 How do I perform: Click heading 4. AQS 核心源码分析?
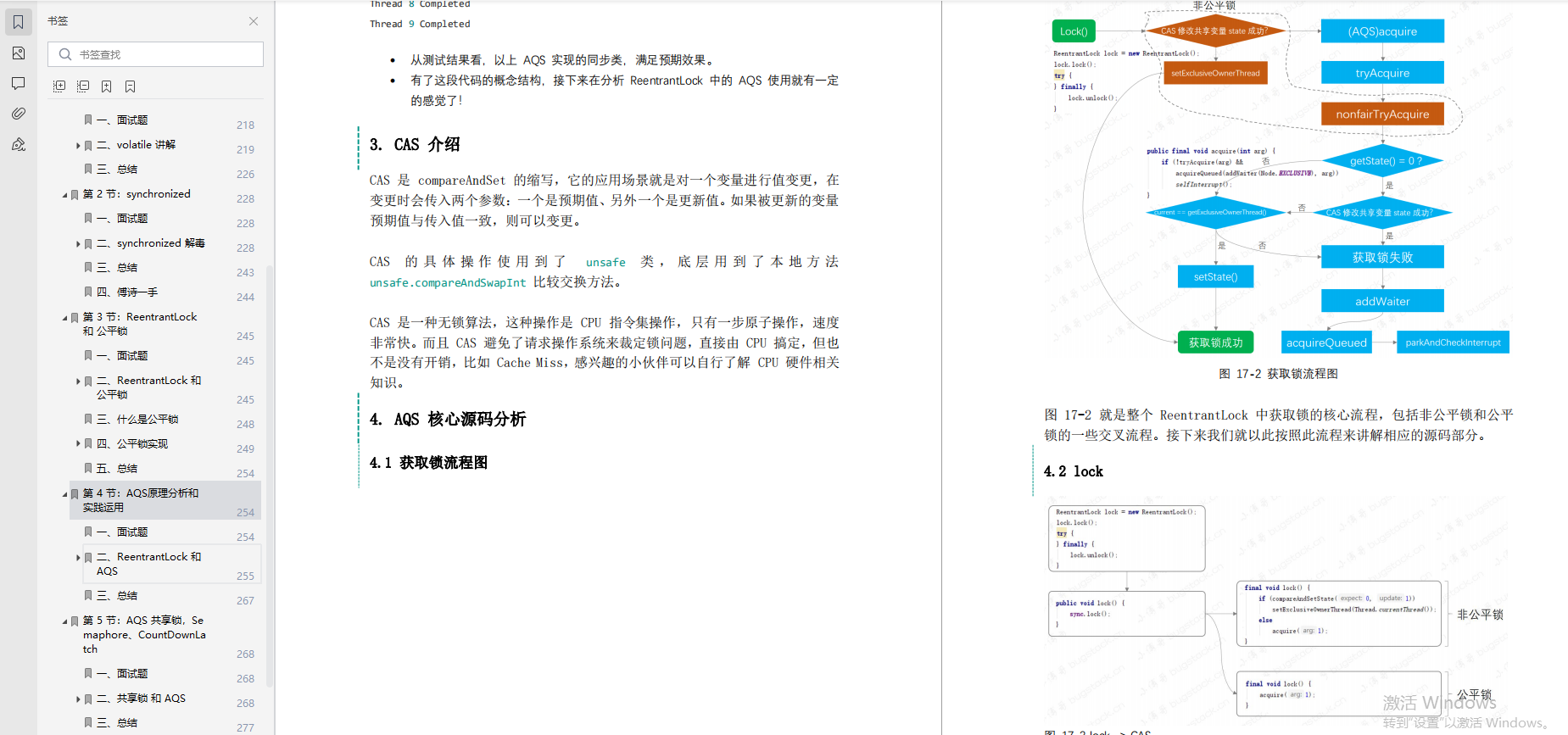pyautogui.click(x=448, y=419)
